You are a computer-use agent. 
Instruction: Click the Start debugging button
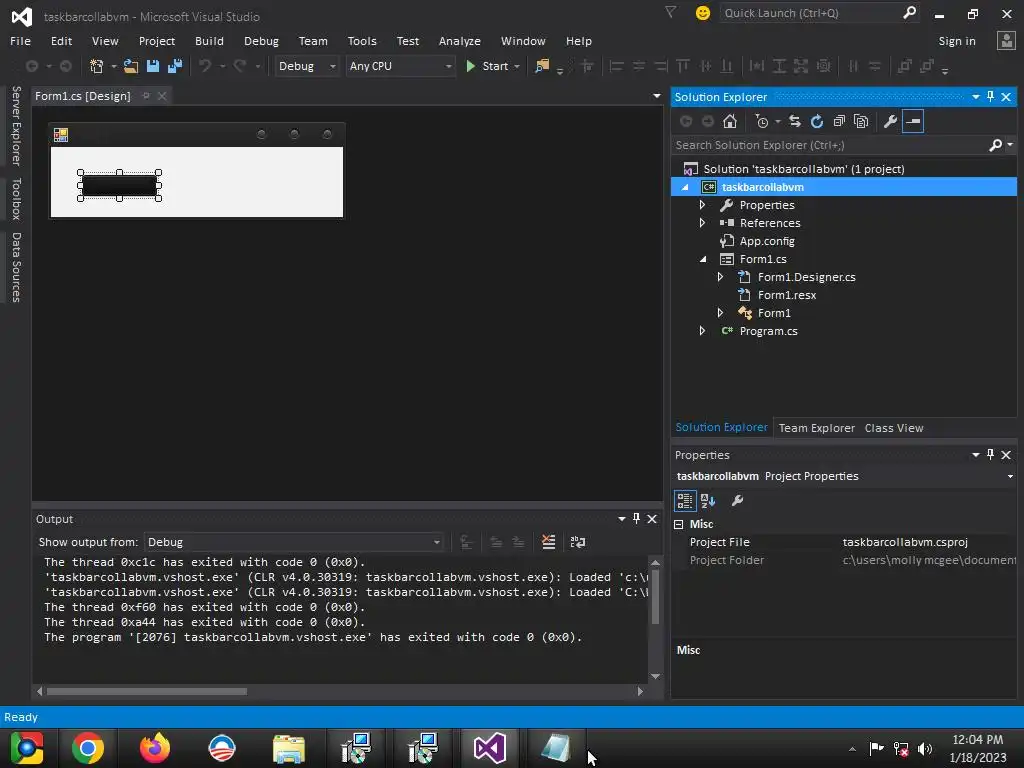tap(488, 66)
